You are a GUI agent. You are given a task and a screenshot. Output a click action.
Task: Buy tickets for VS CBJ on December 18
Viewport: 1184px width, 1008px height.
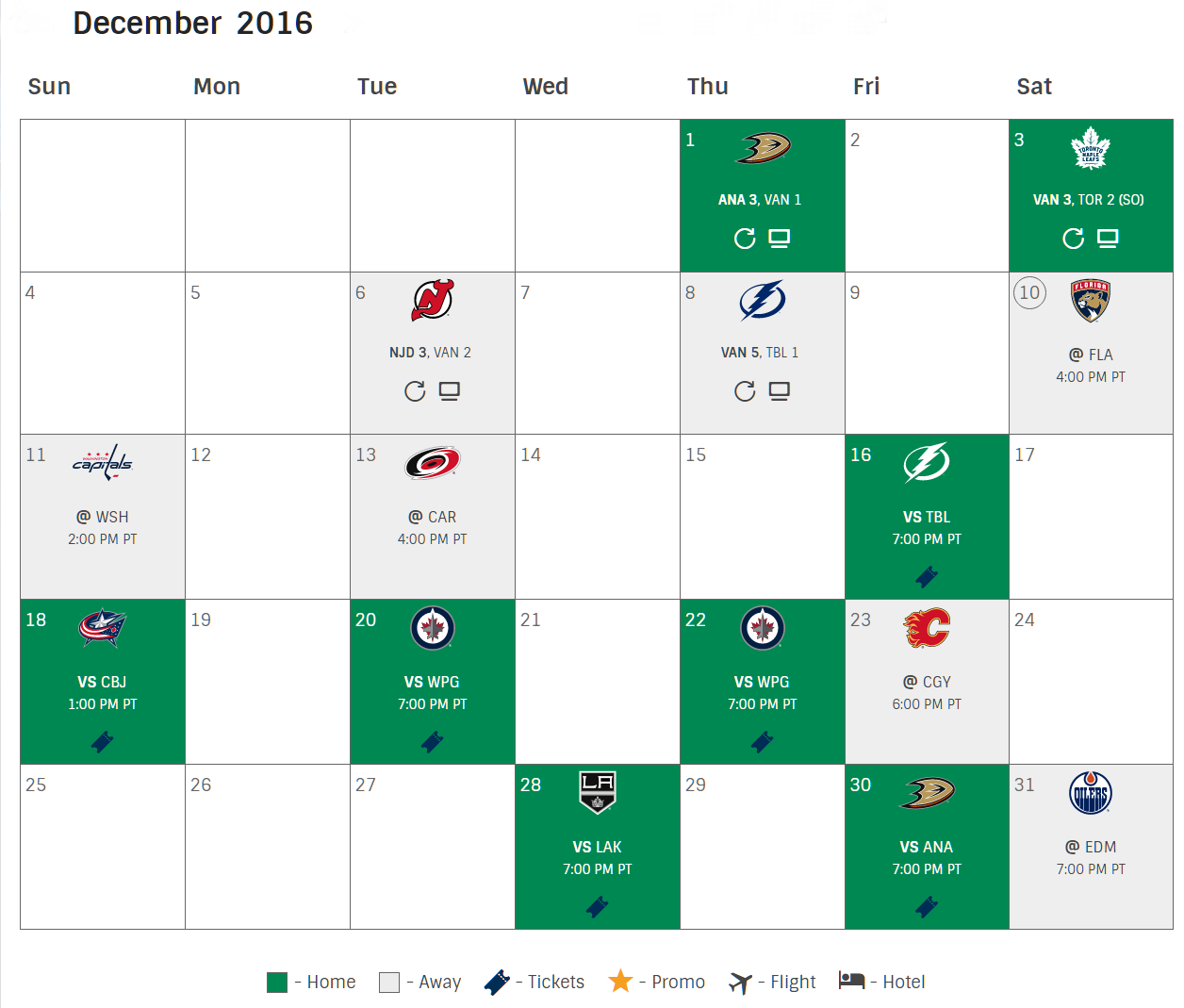[102, 742]
